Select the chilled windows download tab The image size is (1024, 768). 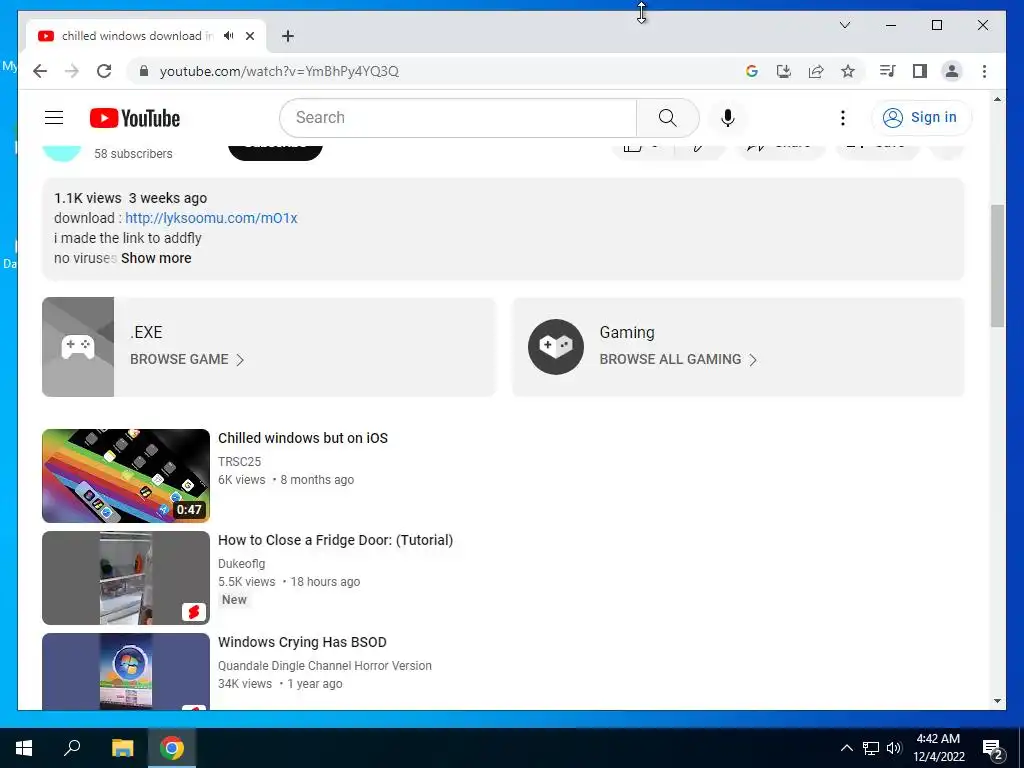pyautogui.click(x=137, y=36)
